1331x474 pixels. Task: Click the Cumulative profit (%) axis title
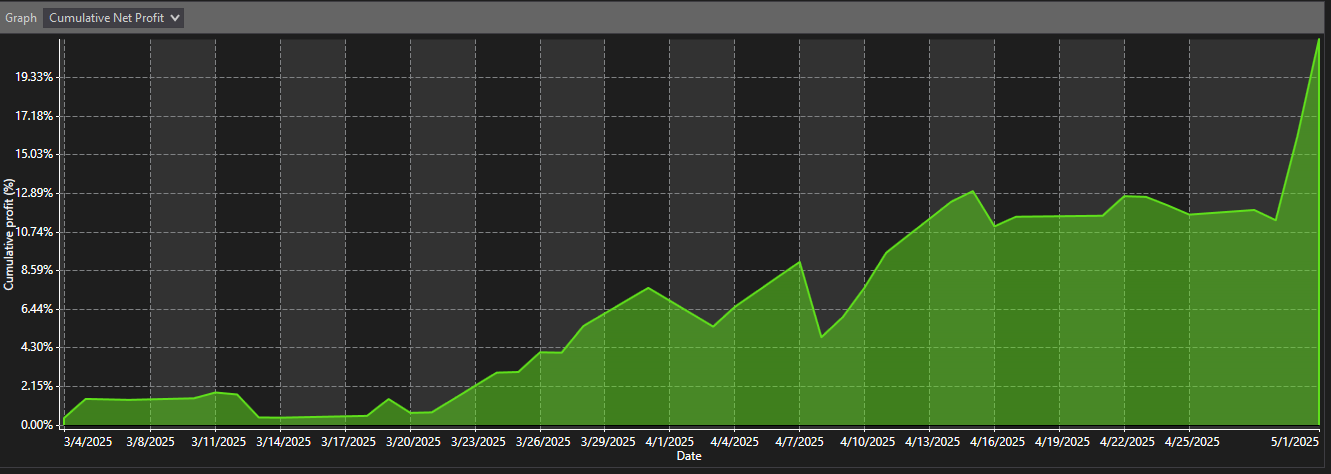click(x=9, y=235)
